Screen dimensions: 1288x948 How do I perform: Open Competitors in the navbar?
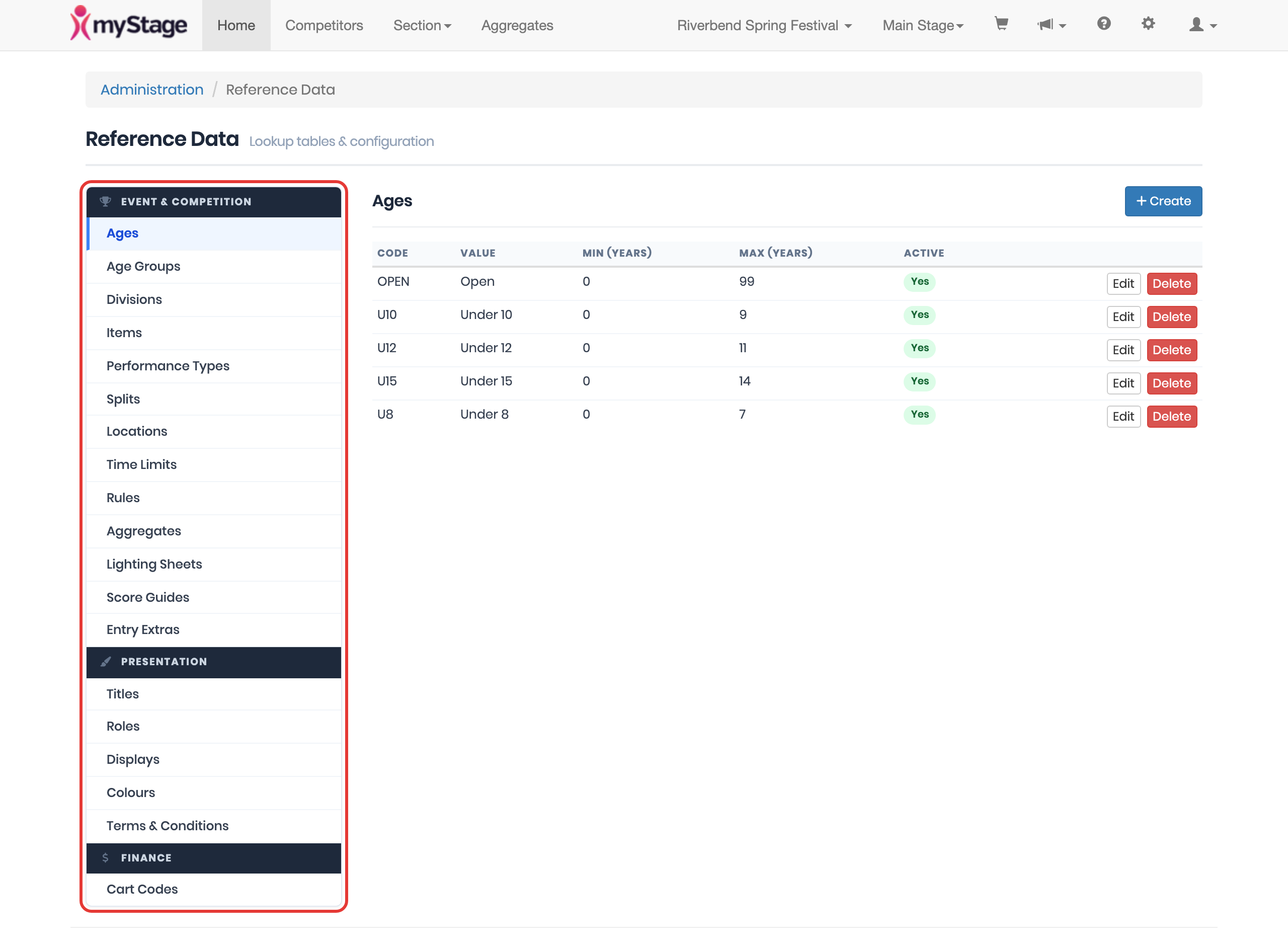point(324,25)
